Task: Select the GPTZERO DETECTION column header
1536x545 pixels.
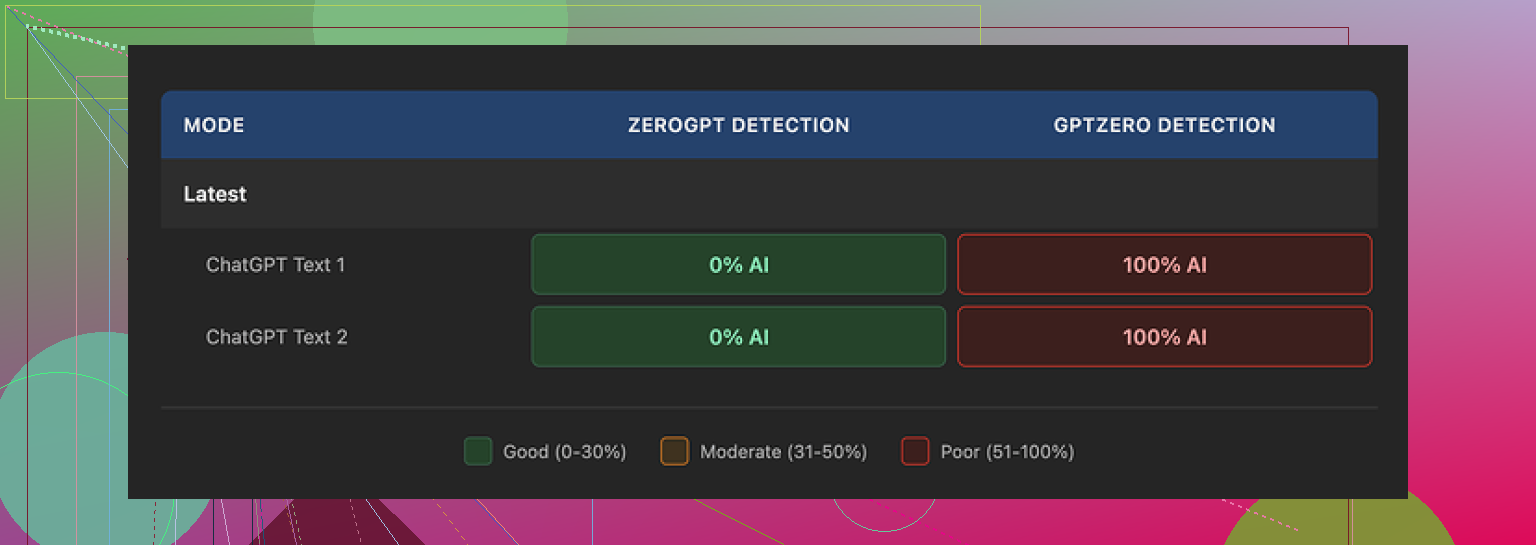Action: 1164,125
